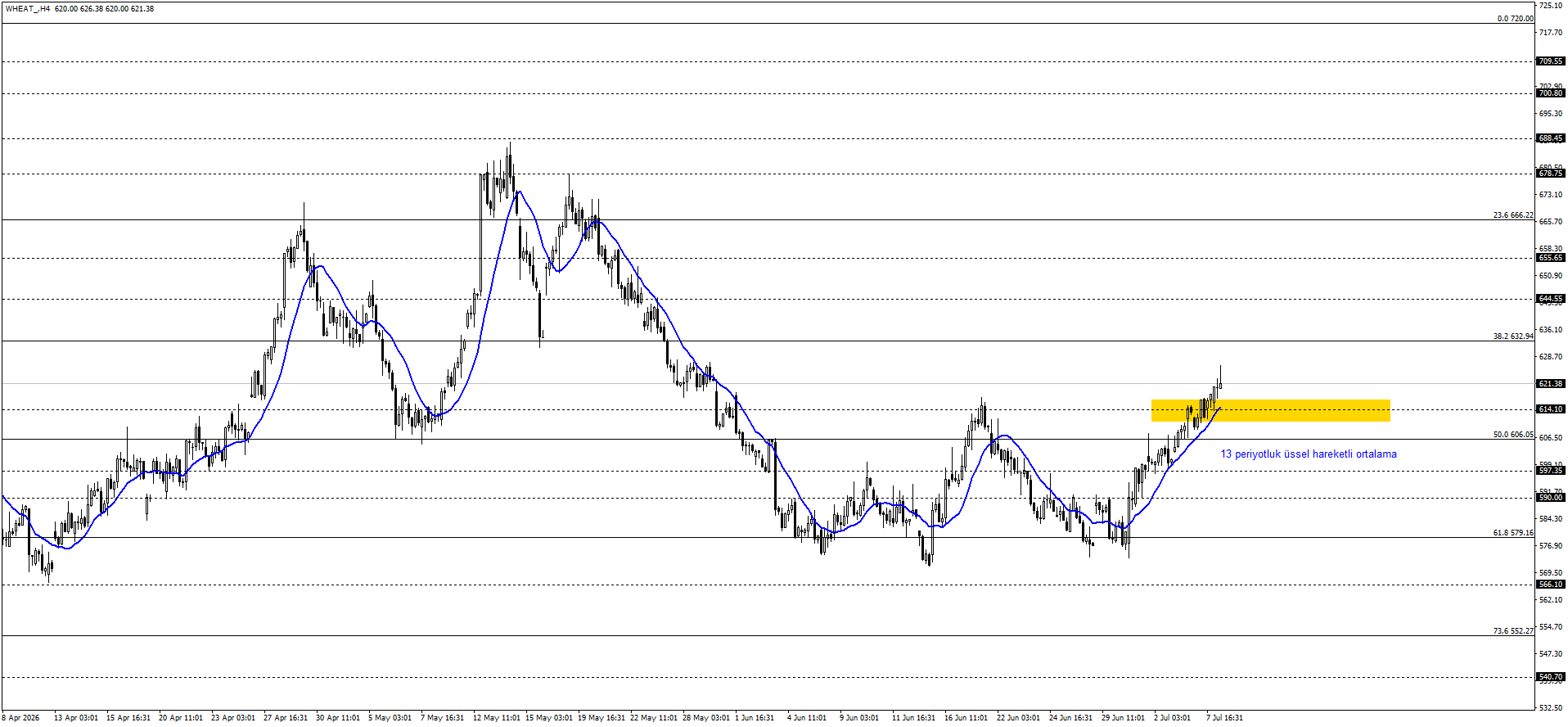Click the '15 May 03:01' time axis label
1568x727 pixels.
coord(549,718)
